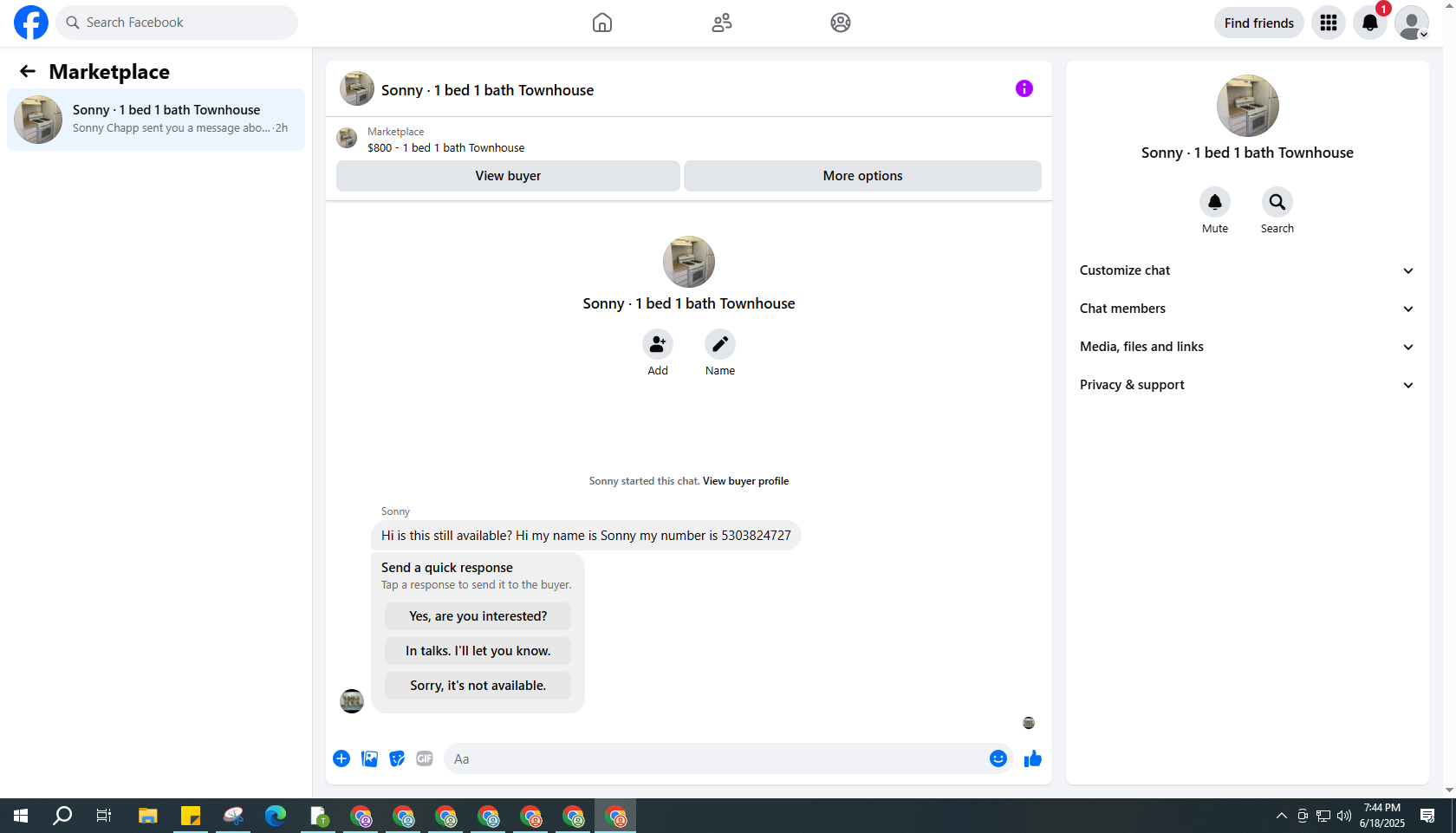Click Sonny's message with the phone number

[586, 536]
